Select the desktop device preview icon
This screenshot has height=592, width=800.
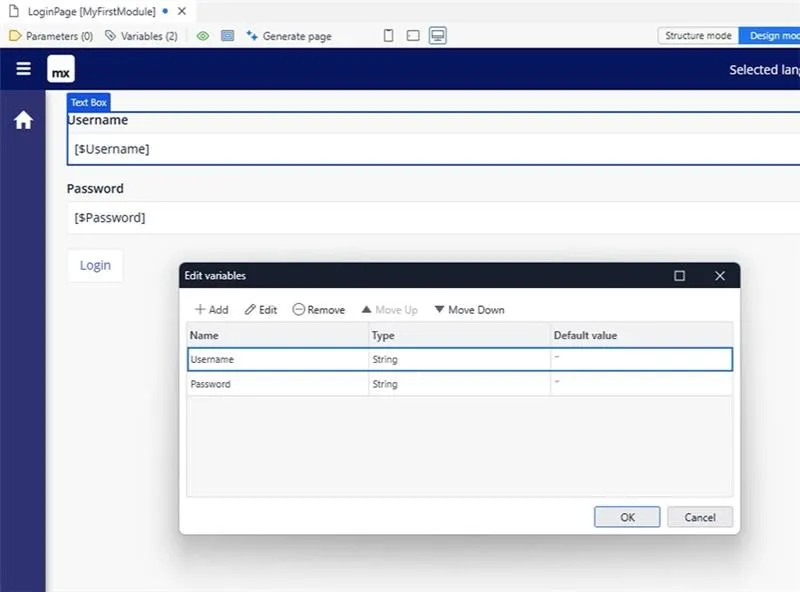coord(437,36)
